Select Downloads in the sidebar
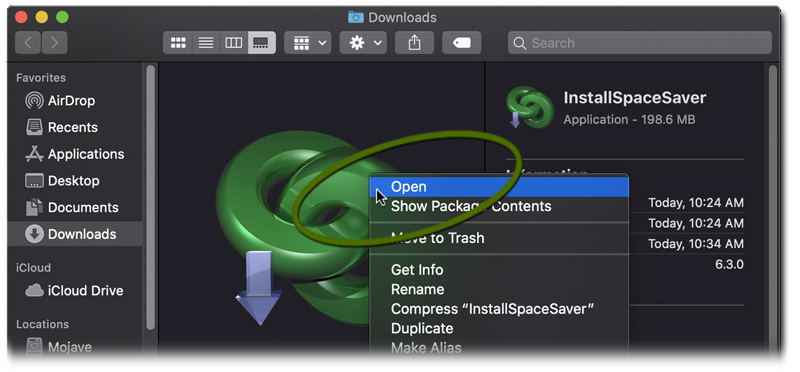The width and height of the screenshot is (800, 372). click(x=74, y=234)
